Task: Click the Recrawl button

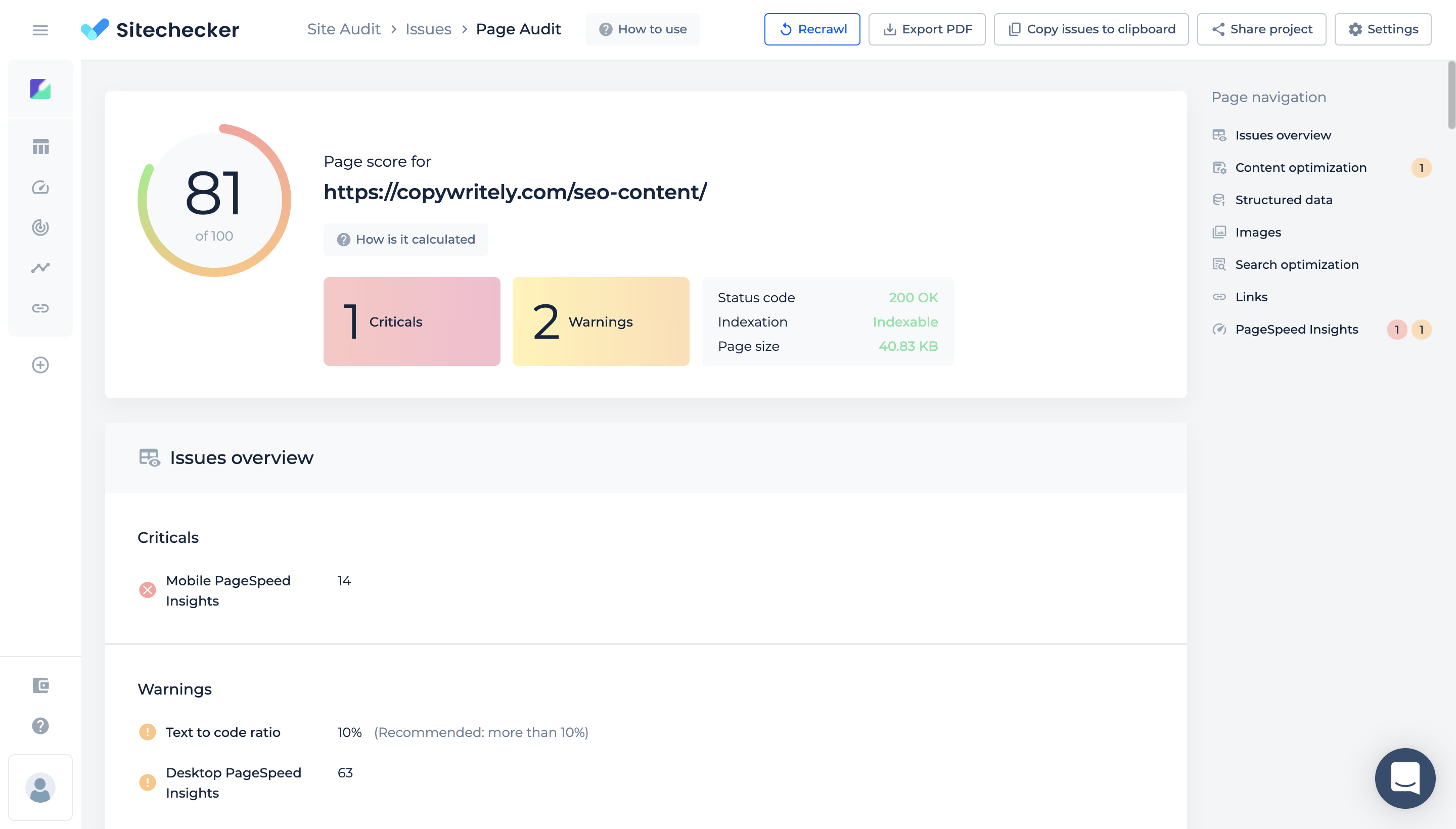Action: pos(812,29)
